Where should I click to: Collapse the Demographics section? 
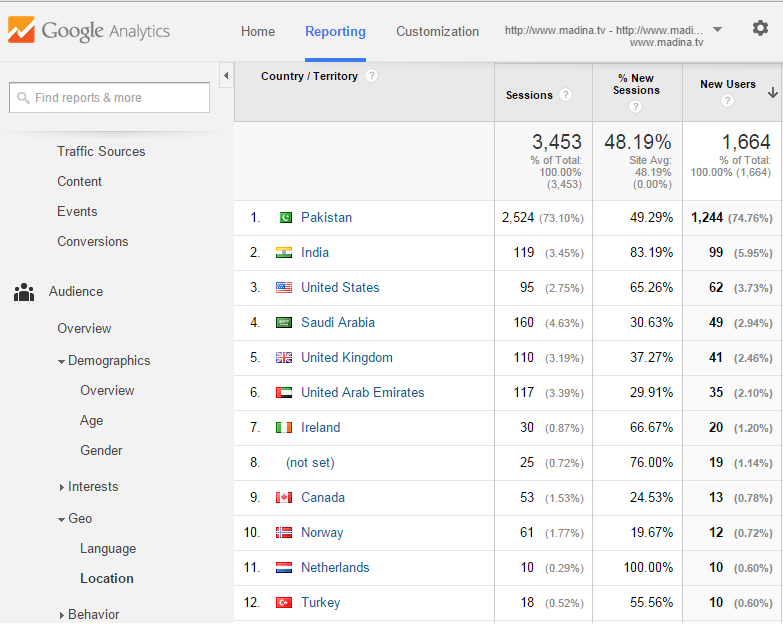[61, 361]
